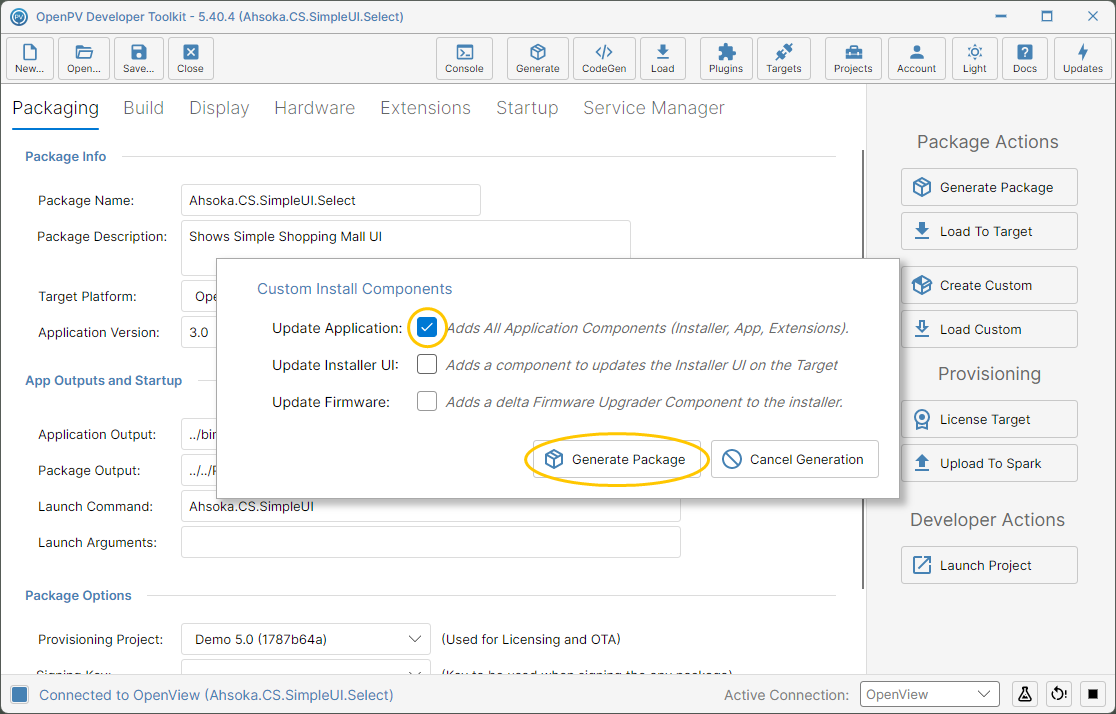Open the Service Manager tab
Image resolution: width=1116 pixels, height=714 pixels.
[654, 108]
